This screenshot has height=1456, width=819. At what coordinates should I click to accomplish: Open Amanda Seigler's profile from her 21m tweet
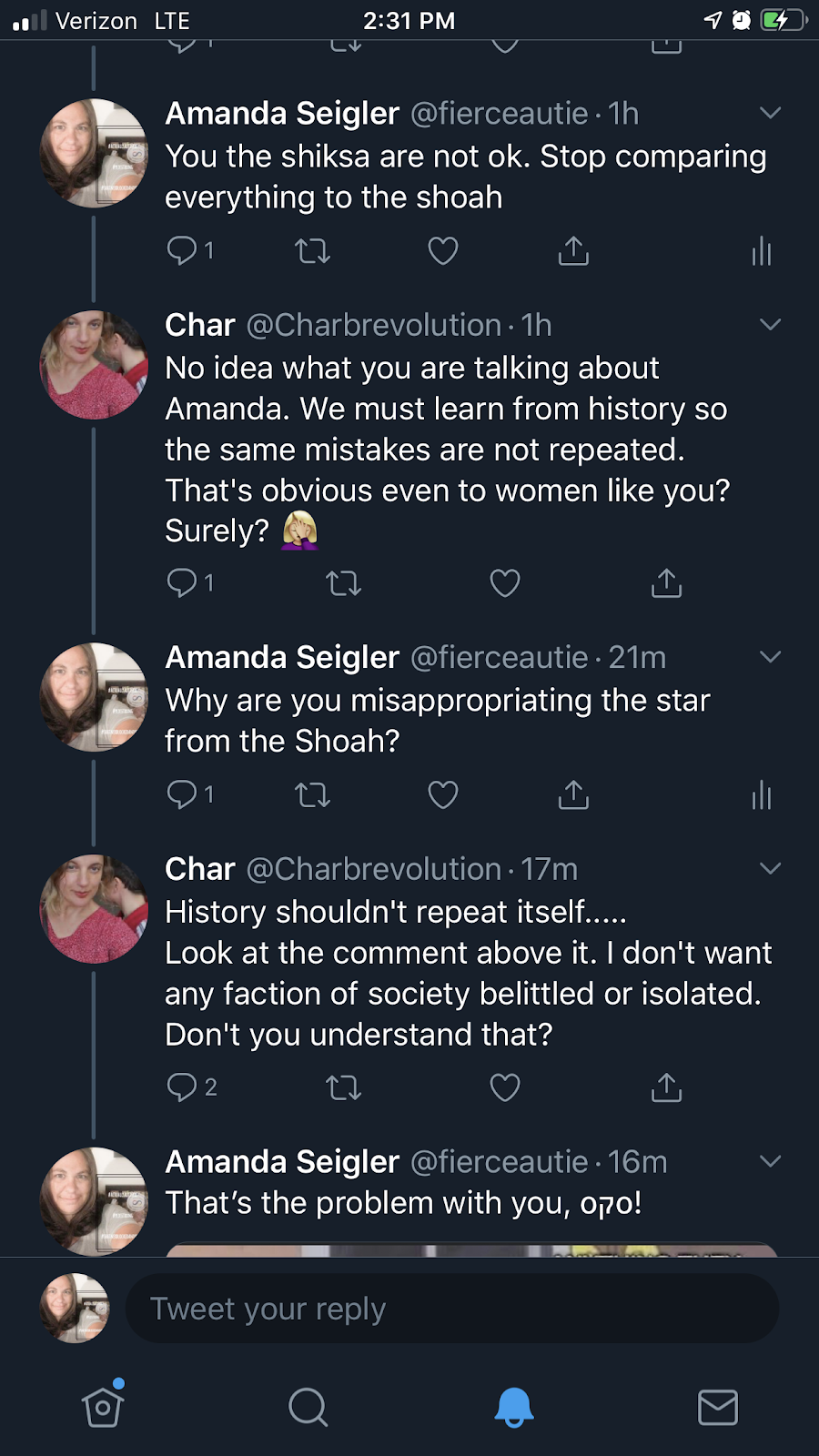point(282,657)
